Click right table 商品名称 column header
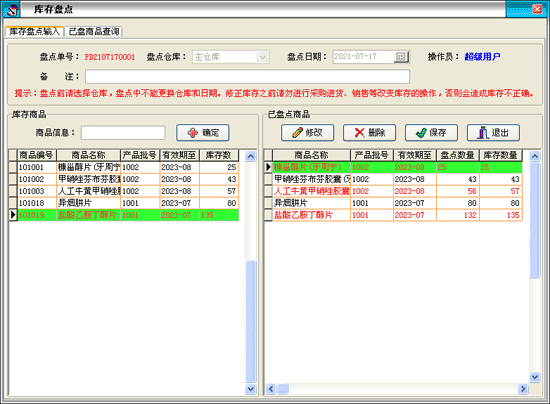550x404 pixels. point(311,155)
